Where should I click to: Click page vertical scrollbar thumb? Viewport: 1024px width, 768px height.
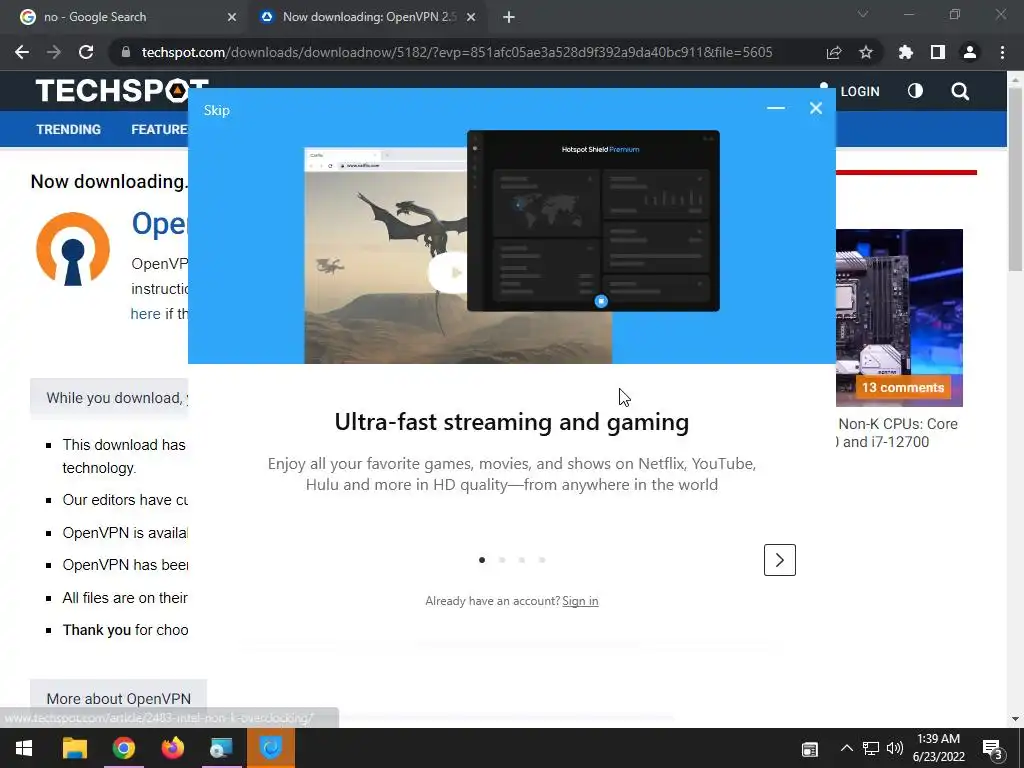tap(1015, 179)
